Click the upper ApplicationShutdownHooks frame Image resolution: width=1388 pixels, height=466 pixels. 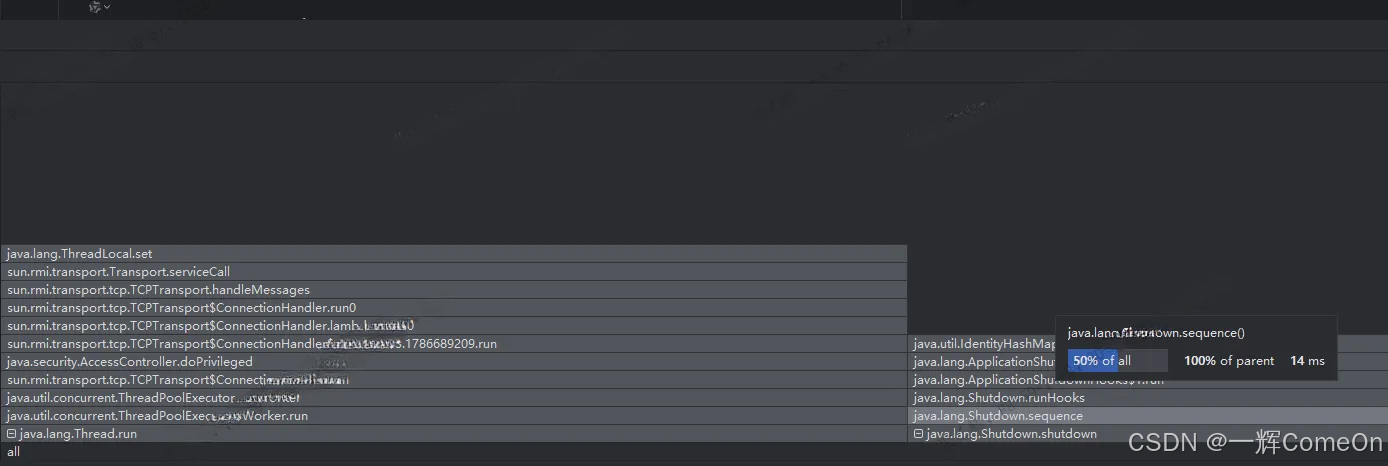[x=983, y=362]
